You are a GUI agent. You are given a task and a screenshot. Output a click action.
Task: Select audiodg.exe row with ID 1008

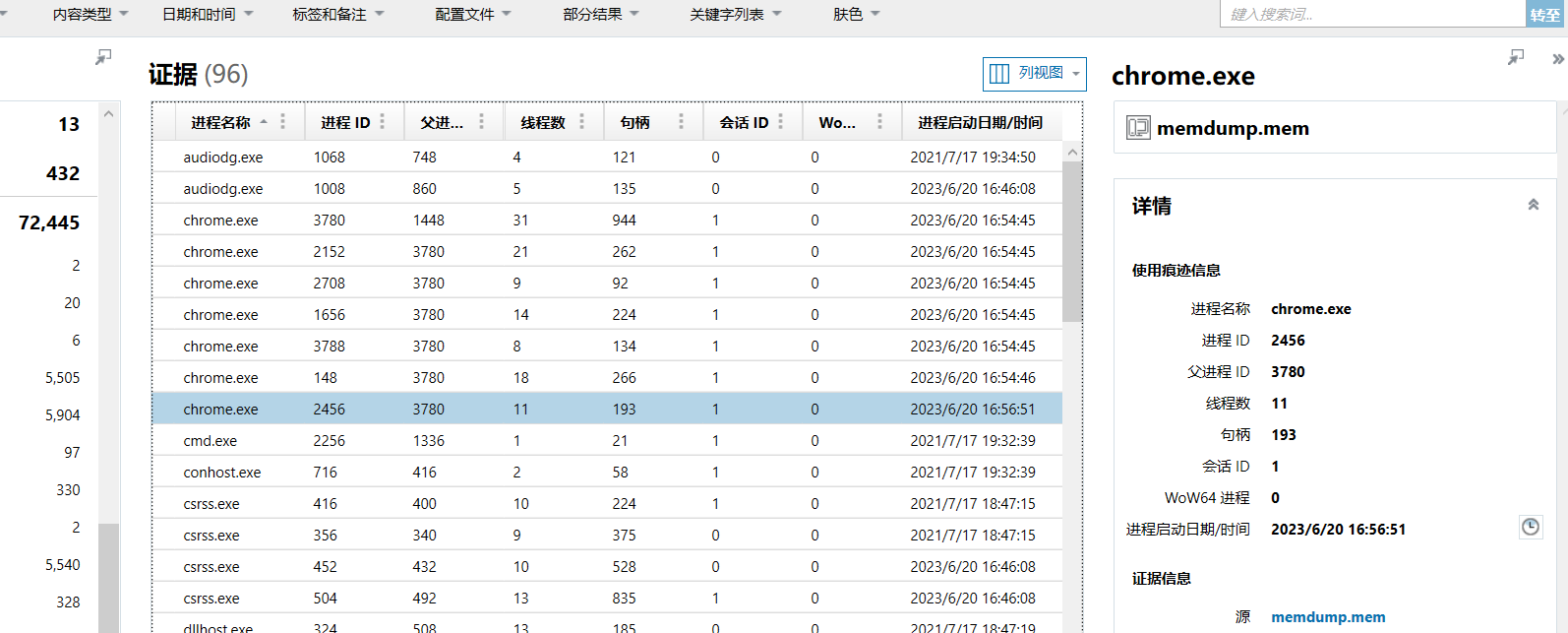pyautogui.click(x=607, y=188)
